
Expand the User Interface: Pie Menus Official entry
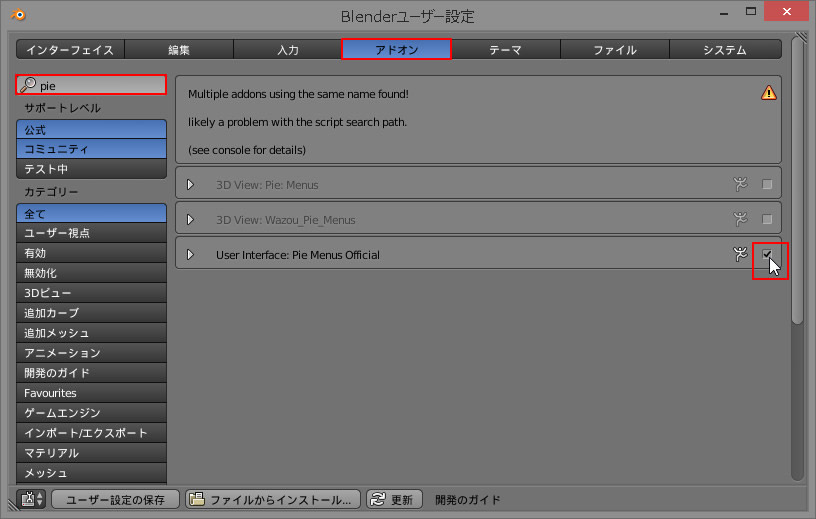[190, 255]
